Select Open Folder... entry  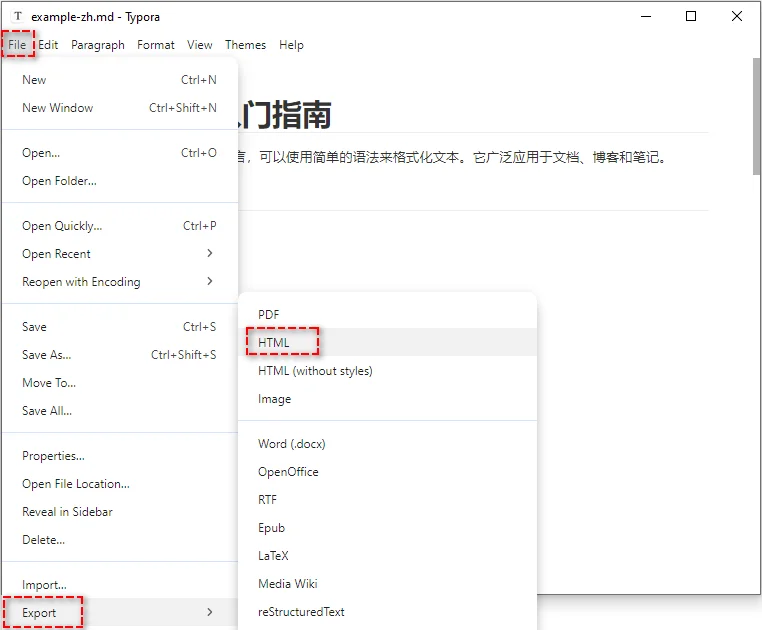coord(120,181)
